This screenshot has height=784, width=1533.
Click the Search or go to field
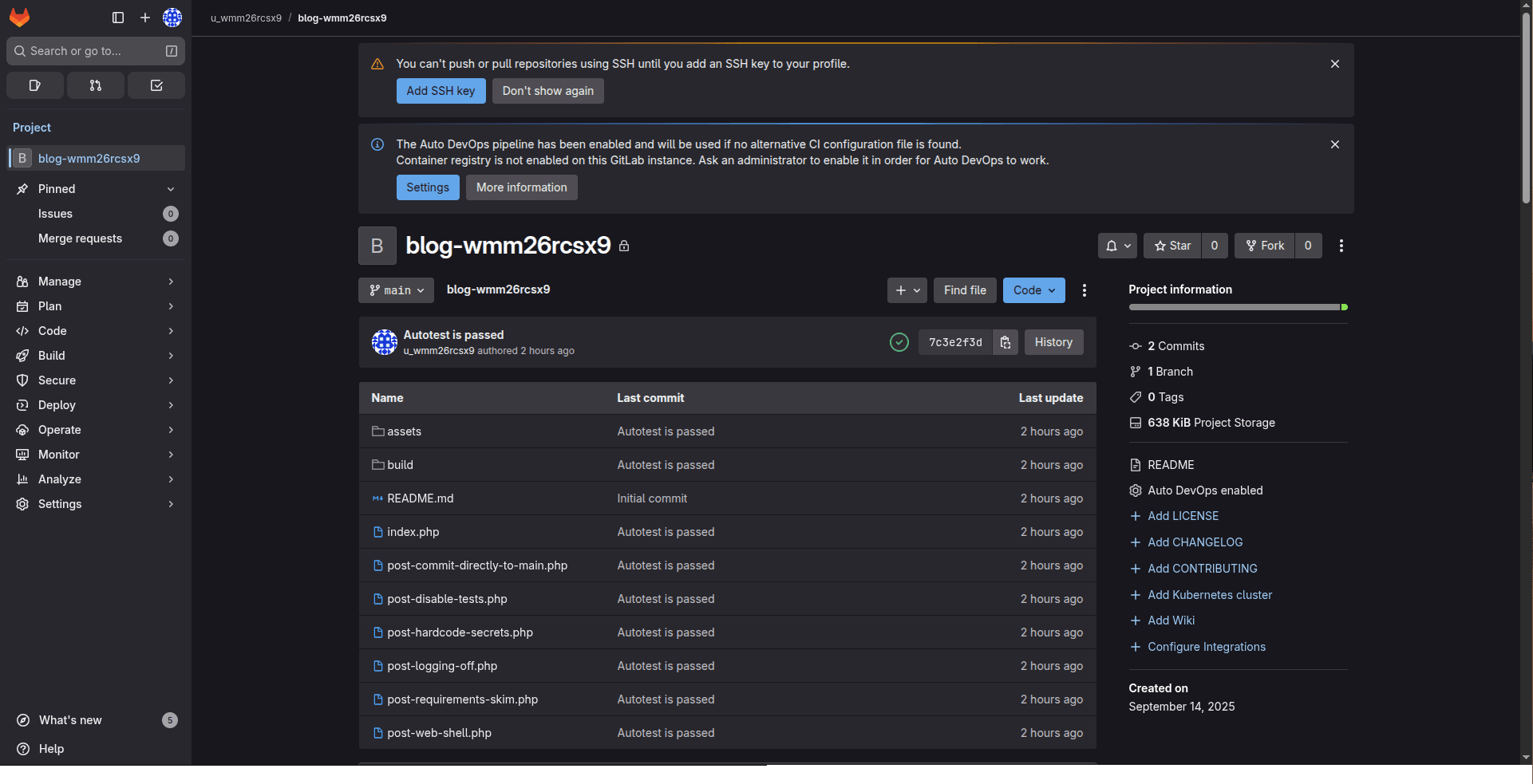point(88,51)
